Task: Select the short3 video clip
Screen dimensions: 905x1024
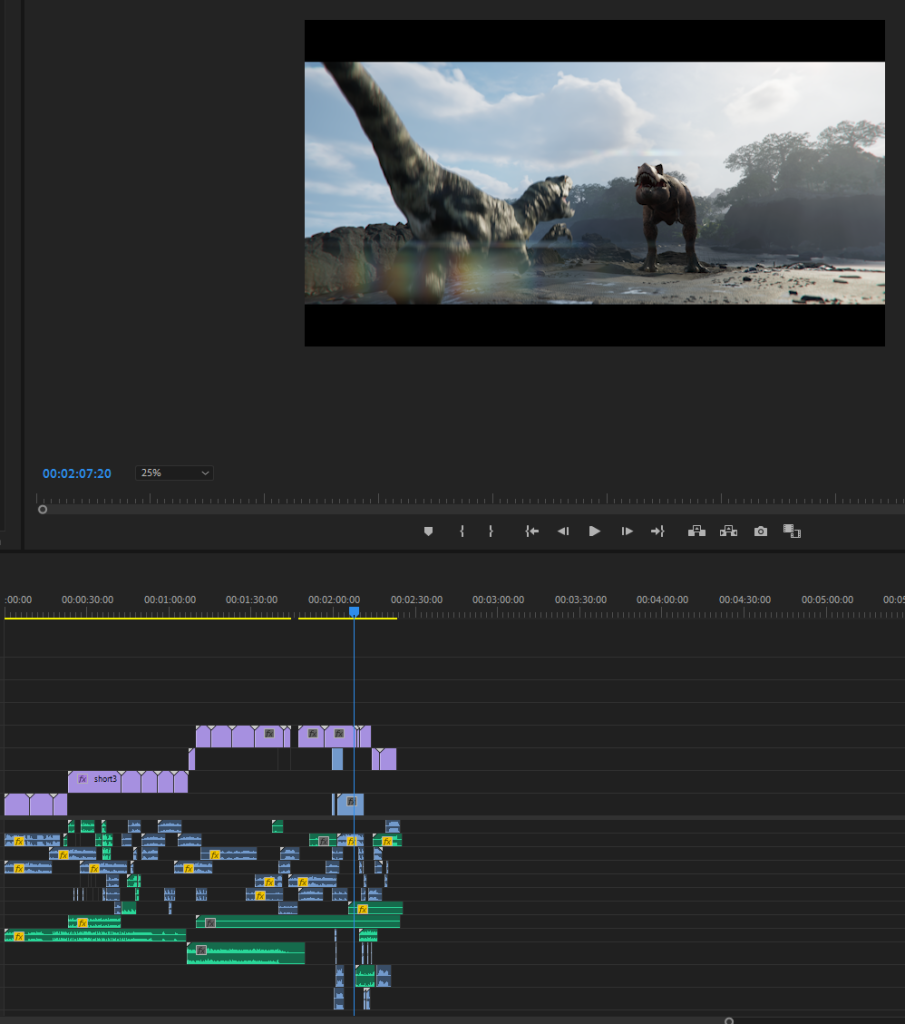Action: coord(95,782)
